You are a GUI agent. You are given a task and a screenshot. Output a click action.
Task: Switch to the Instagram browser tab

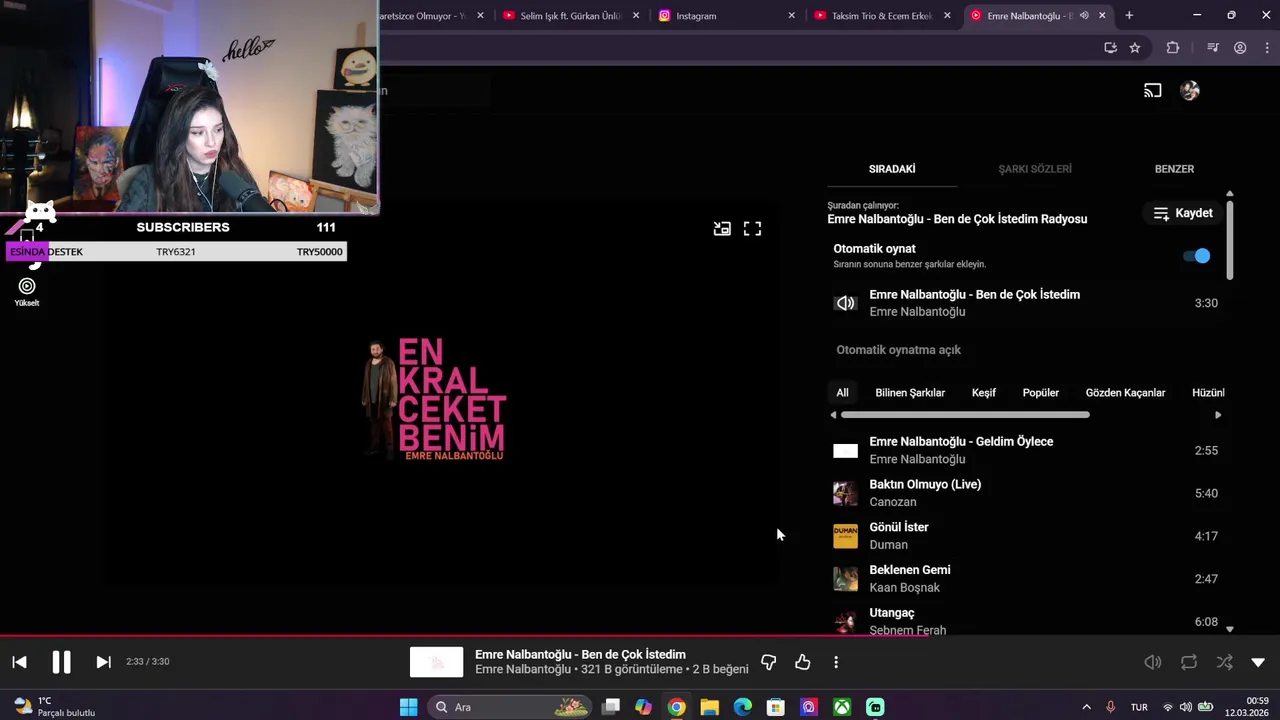coord(696,16)
